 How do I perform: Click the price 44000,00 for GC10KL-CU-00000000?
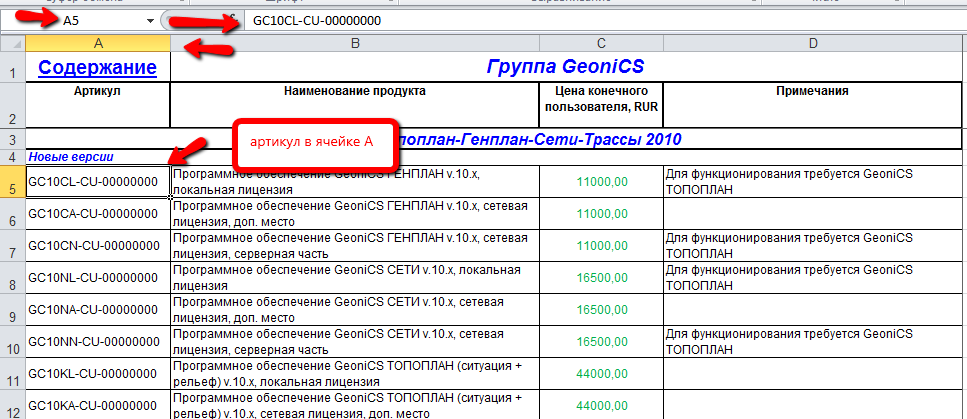[601, 374]
